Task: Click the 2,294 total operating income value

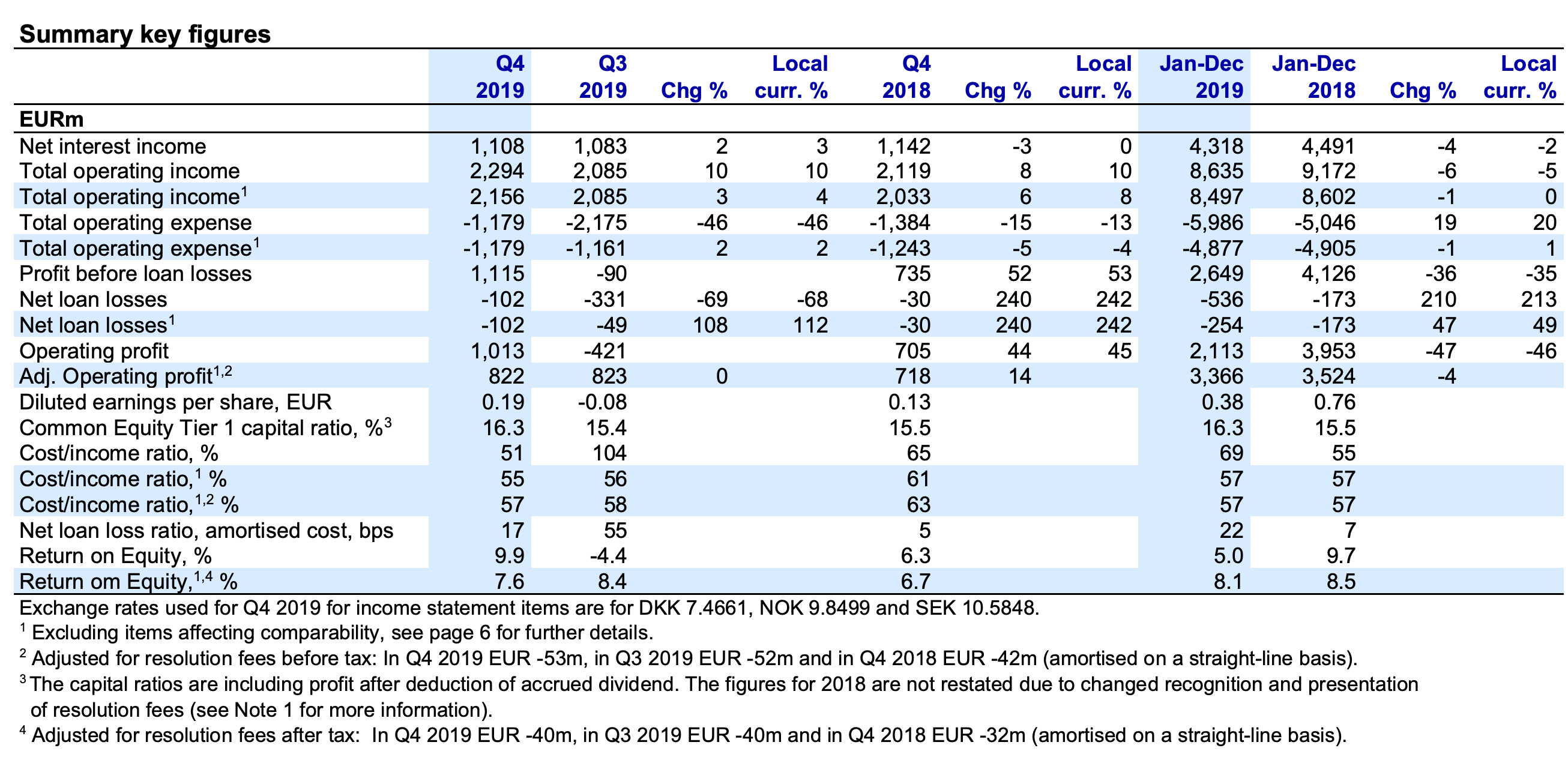Action: (496, 171)
